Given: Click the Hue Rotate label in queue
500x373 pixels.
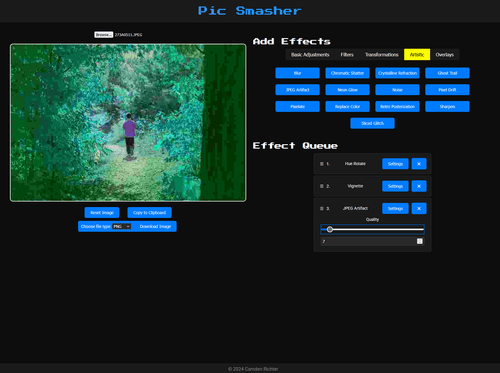Looking at the screenshot, I should 355,164.
